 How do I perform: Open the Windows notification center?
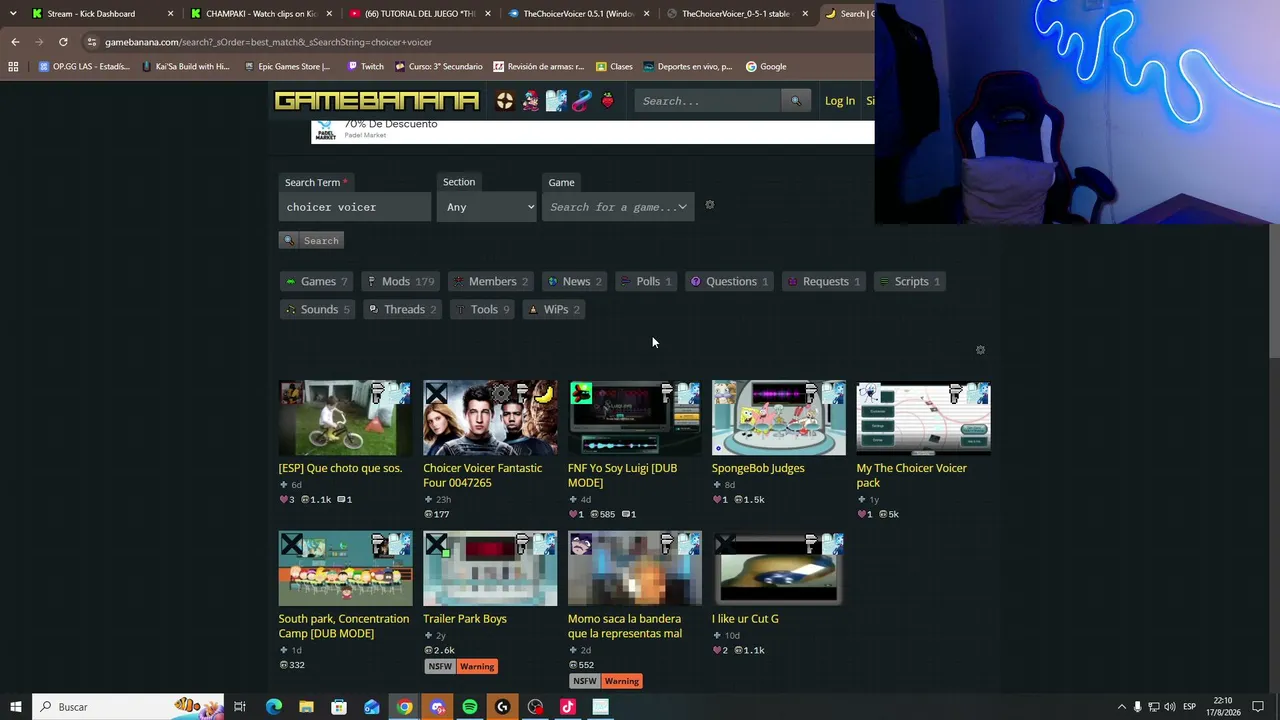(1258, 707)
